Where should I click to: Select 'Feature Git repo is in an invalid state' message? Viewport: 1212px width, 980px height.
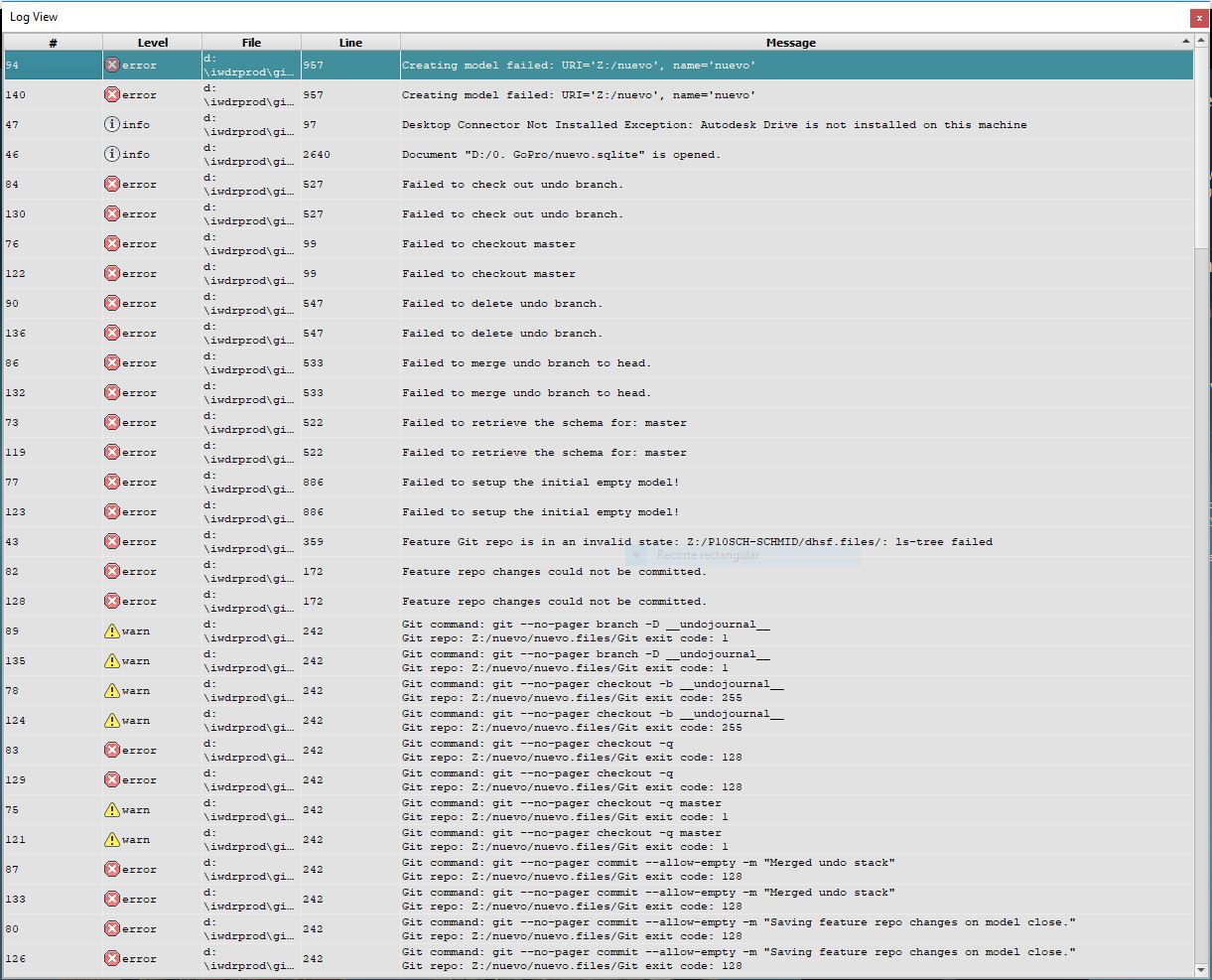pyautogui.click(x=697, y=541)
